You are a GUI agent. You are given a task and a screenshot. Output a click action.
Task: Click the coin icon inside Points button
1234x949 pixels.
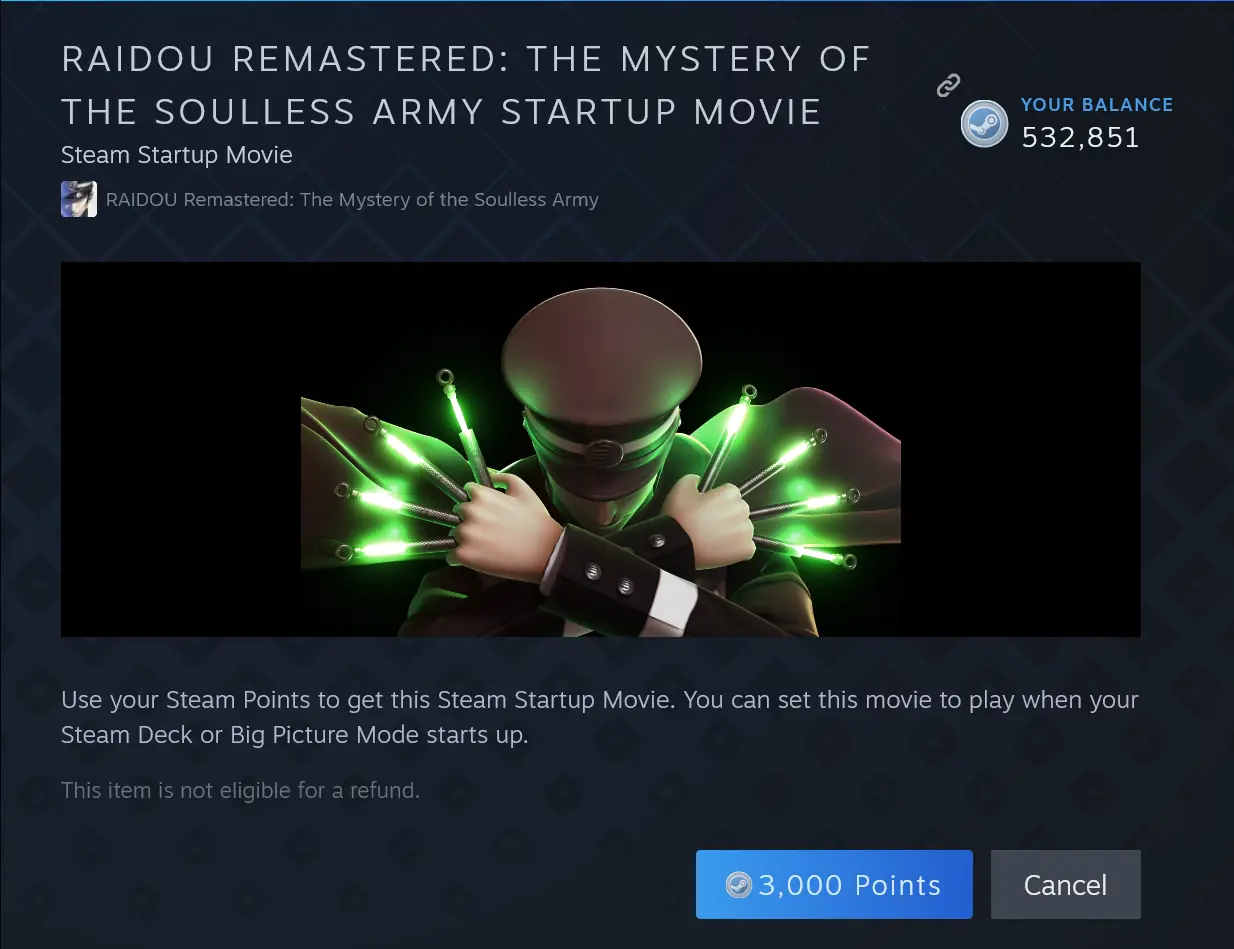tap(738, 885)
